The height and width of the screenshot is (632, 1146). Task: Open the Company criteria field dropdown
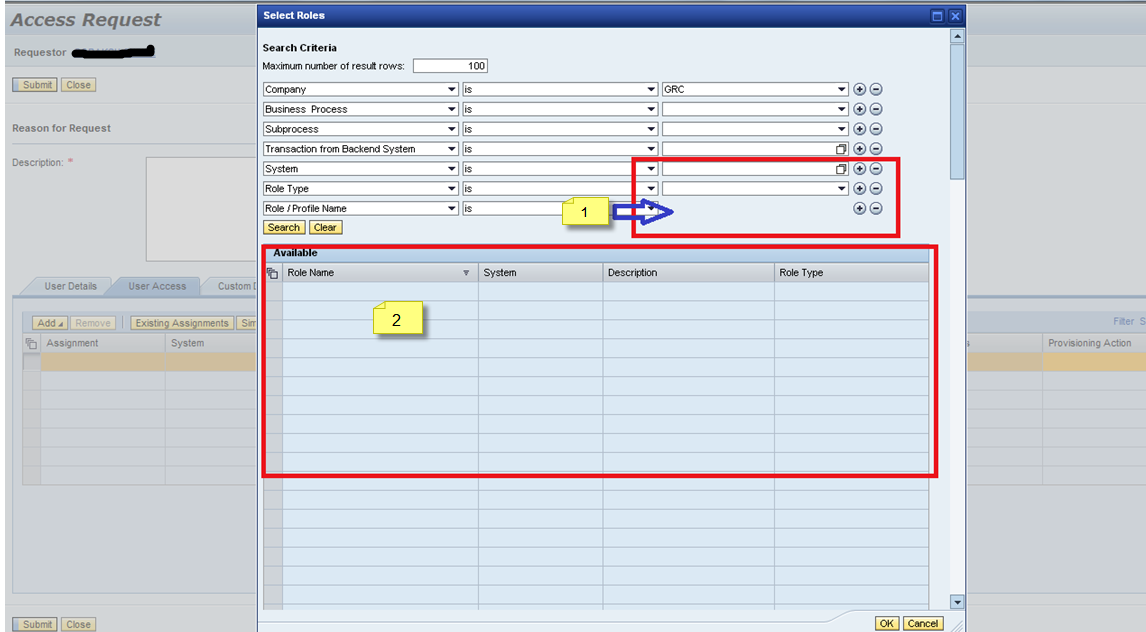click(452, 89)
